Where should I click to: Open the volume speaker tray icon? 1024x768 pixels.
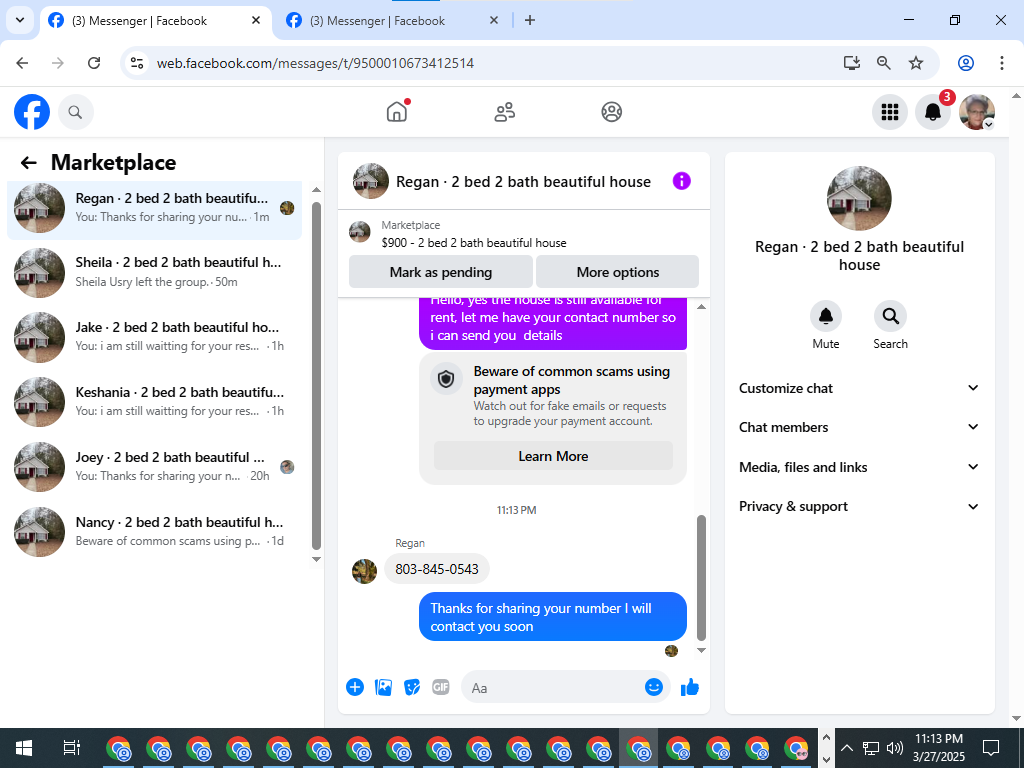[x=895, y=748]
